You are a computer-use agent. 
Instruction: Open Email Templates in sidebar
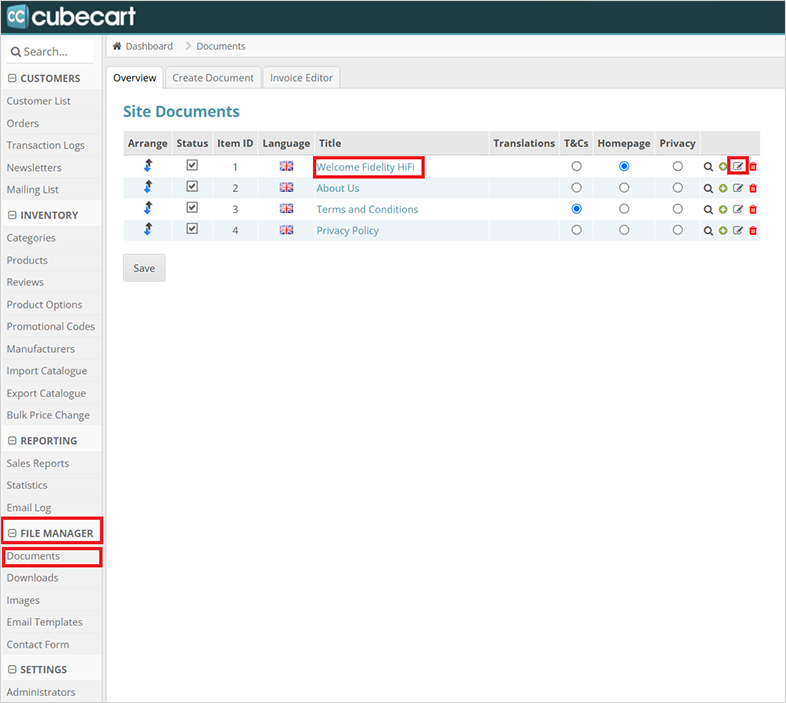[45, 622]
